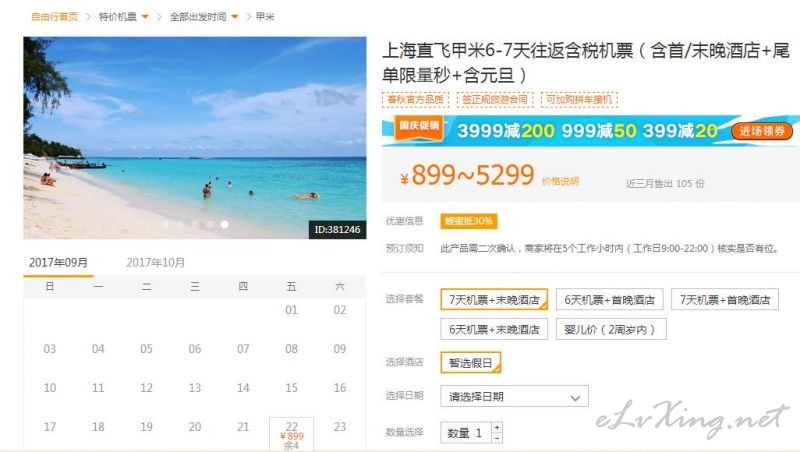Open the 价格说明 price explanation link

point(560,181)
